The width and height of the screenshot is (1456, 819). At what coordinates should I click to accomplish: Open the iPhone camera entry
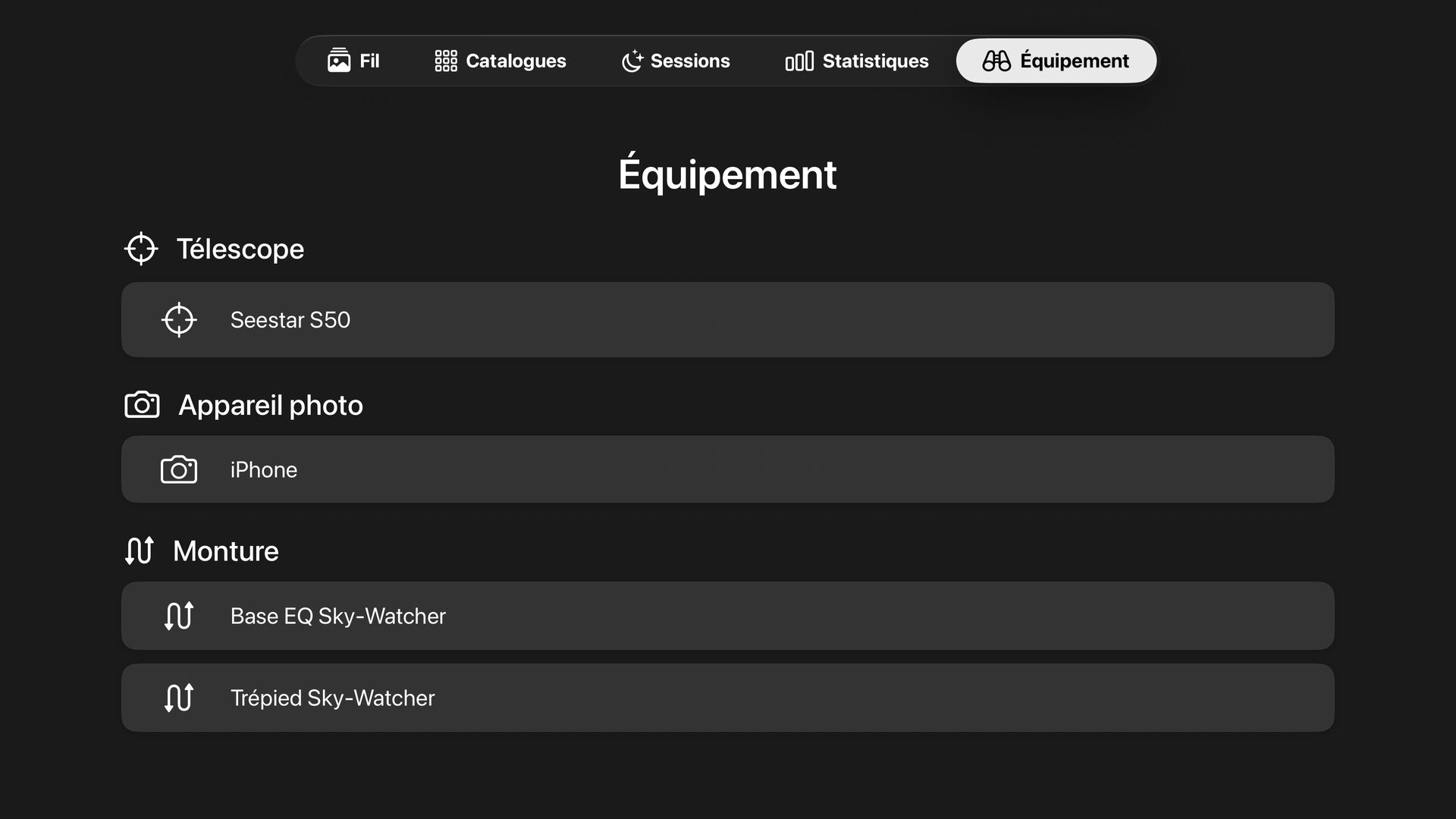click(728, 469)
